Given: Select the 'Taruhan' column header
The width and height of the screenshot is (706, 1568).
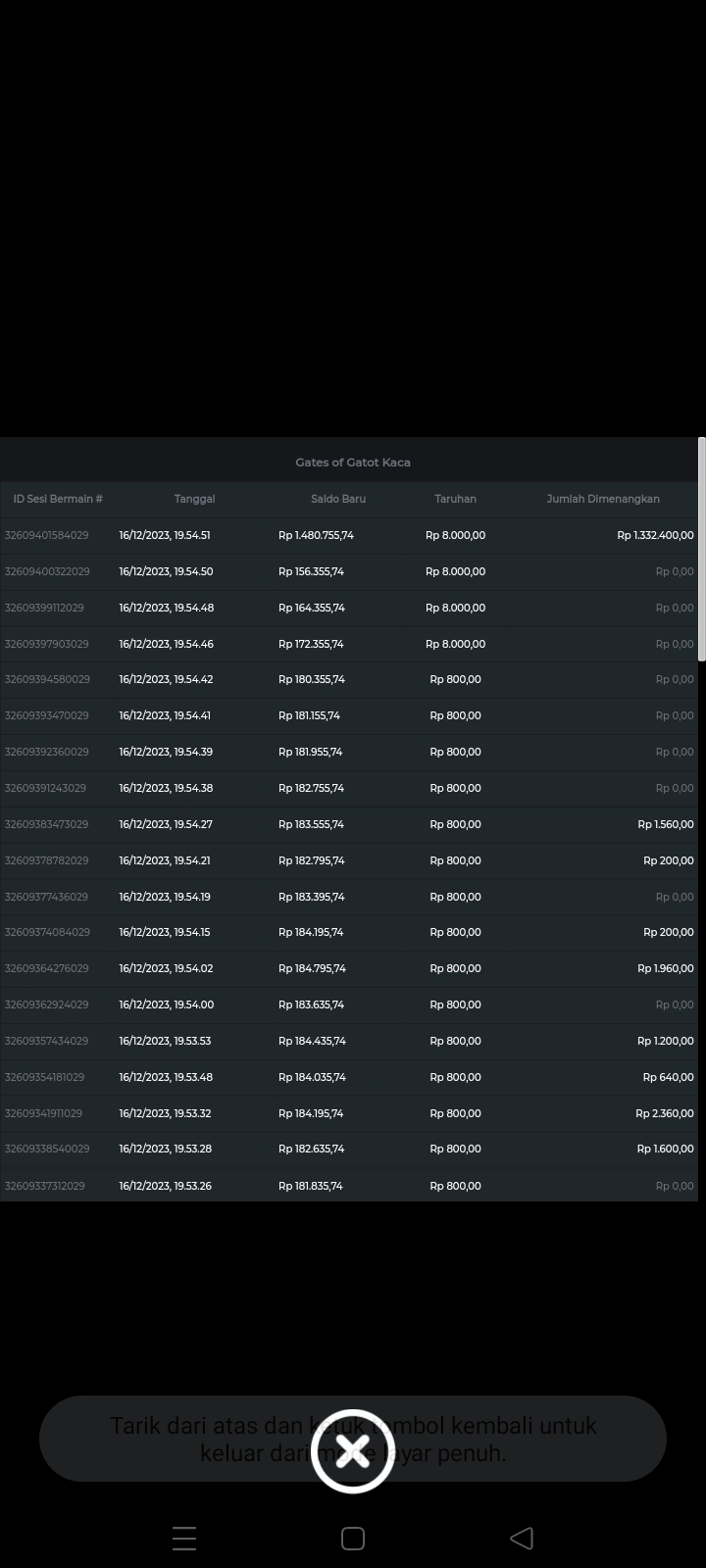Looking at the screenshot, I should click(x=455, y=499).
